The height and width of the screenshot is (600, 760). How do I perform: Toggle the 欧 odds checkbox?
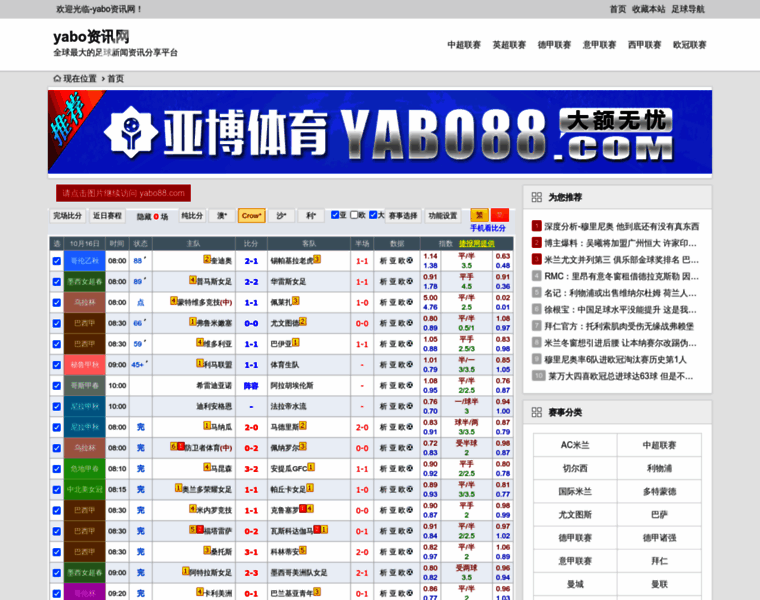tap(354, 215)
